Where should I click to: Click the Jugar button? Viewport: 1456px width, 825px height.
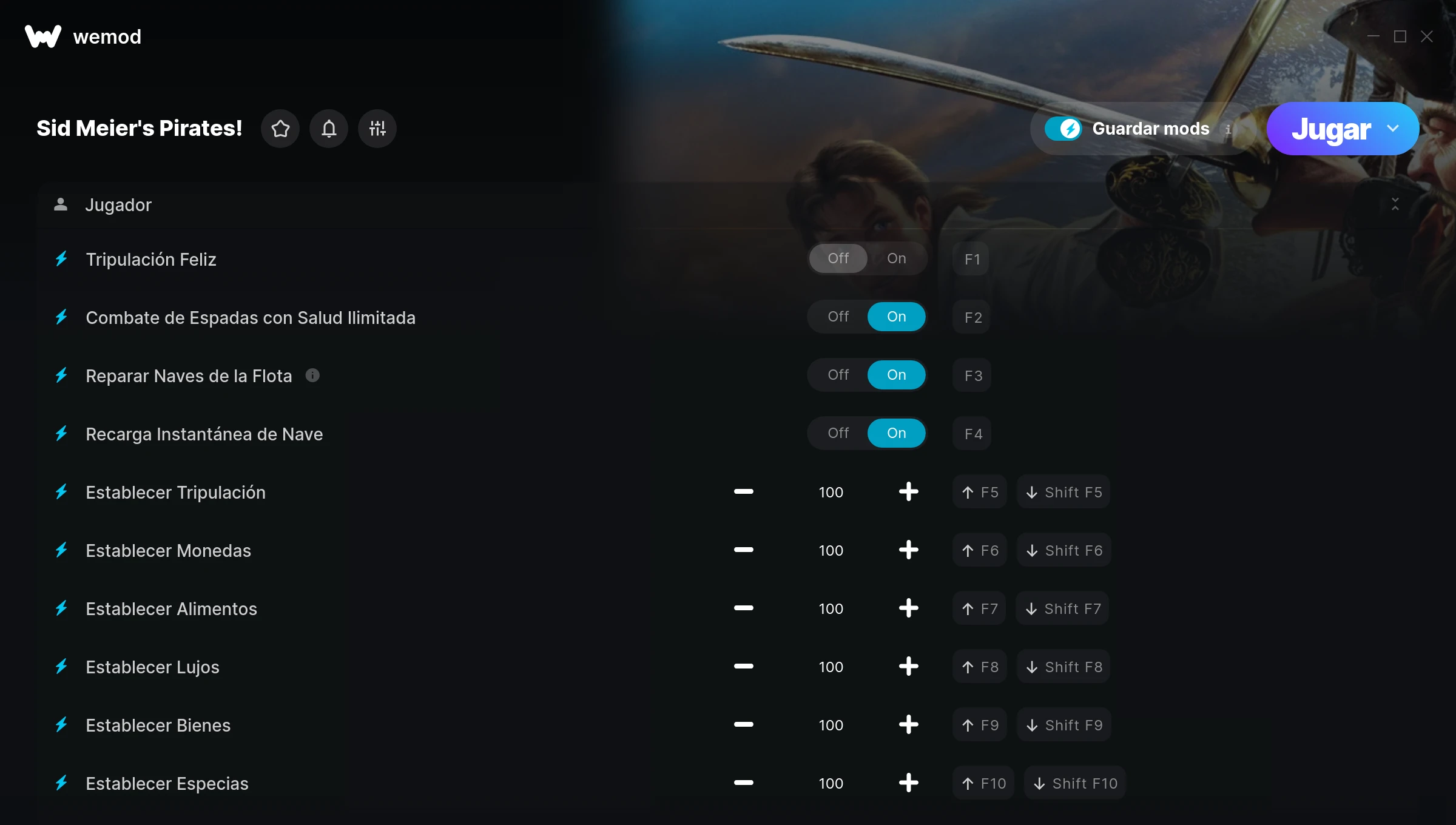1331,129
